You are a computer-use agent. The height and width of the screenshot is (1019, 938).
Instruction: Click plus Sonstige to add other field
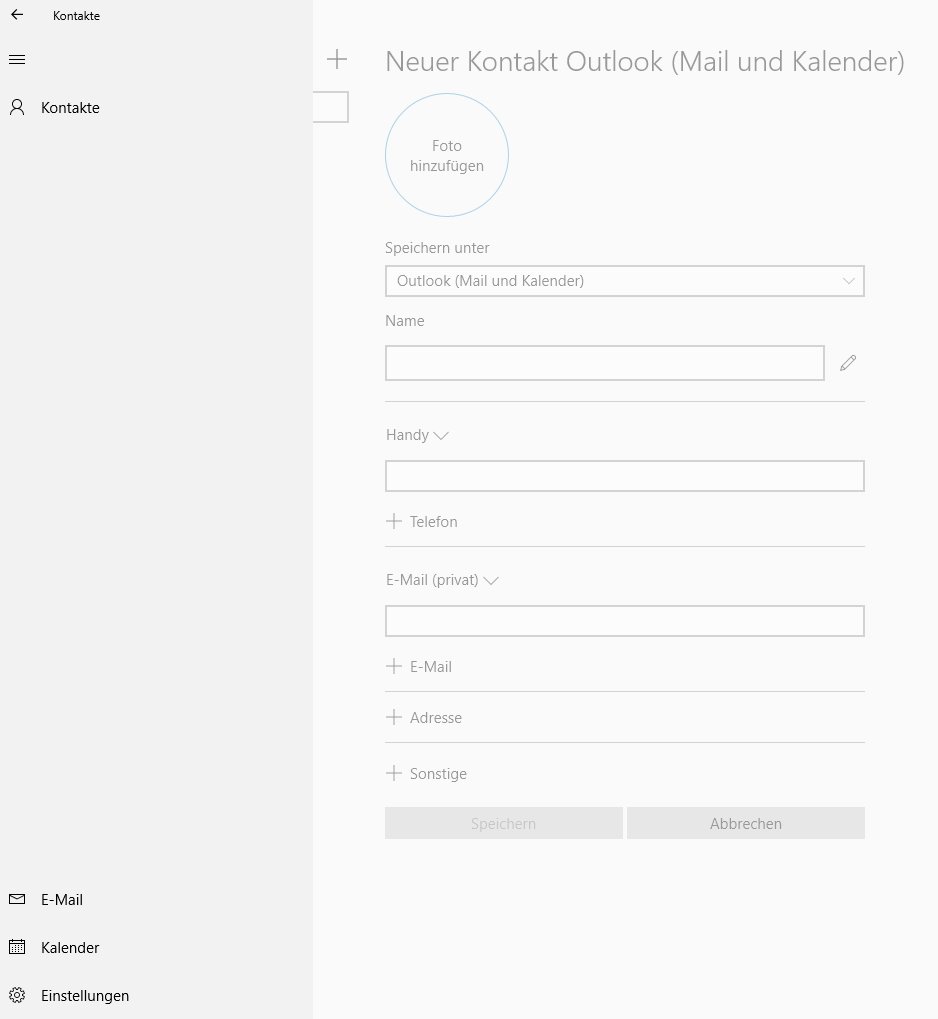(426, 773)
